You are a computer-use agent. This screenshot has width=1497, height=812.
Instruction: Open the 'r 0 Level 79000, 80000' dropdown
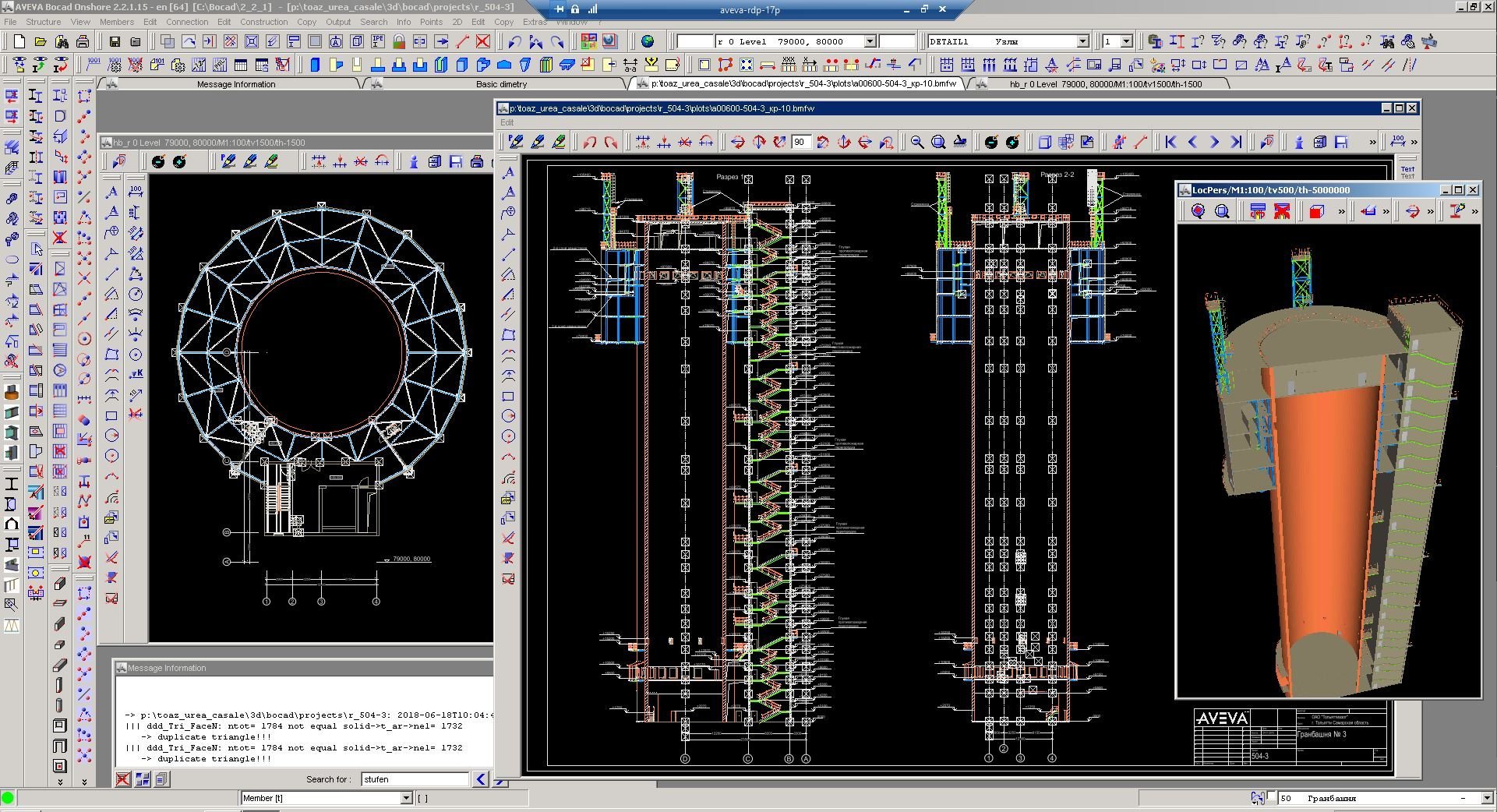[870, 41]
